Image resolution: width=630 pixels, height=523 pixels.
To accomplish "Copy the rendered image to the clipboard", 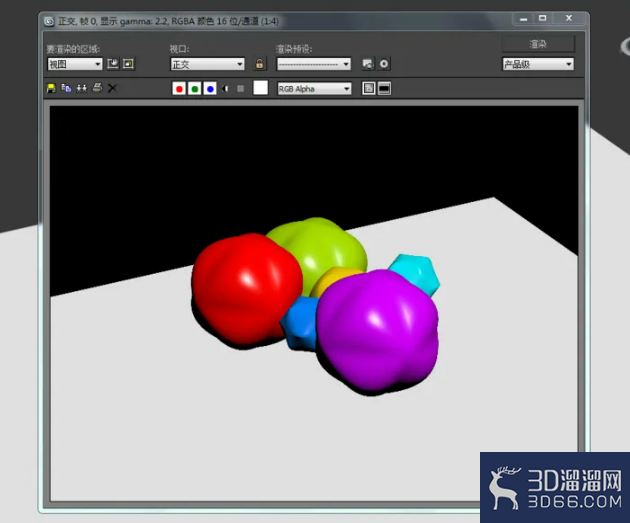I will pyautogui.click(x=66, y=88).
